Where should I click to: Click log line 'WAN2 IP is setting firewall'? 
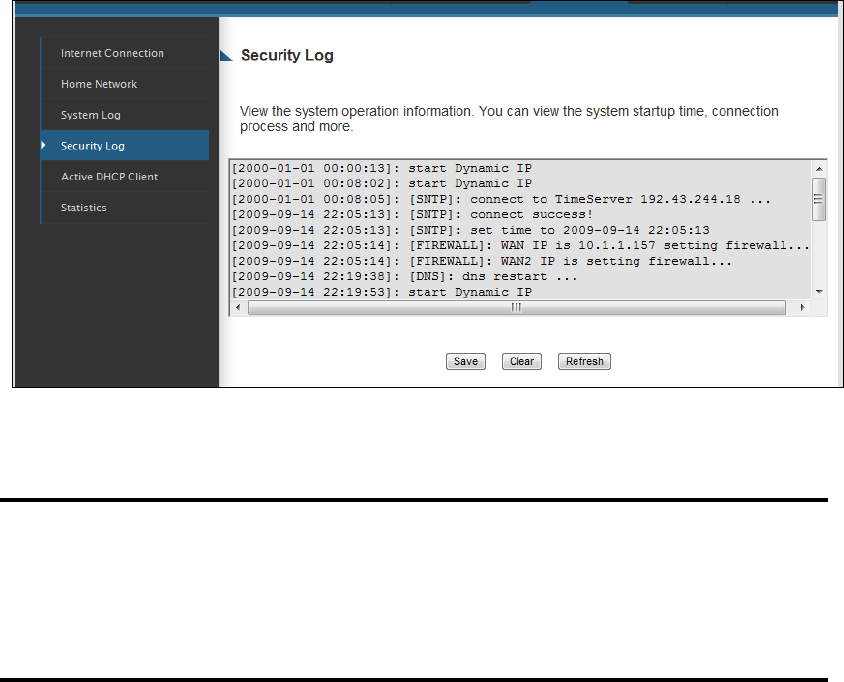(481, 261)
